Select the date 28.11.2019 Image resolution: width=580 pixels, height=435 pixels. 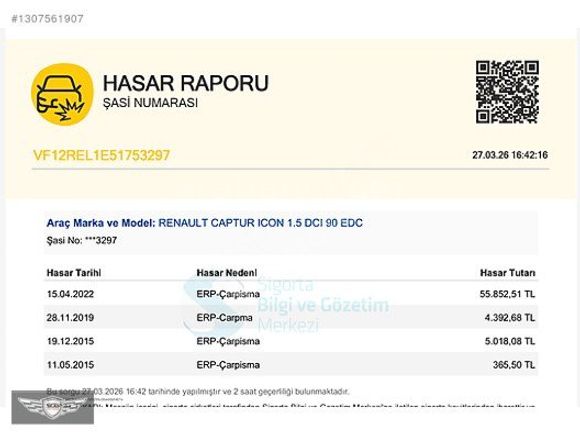pyautogui.click(x=70, y=317)
